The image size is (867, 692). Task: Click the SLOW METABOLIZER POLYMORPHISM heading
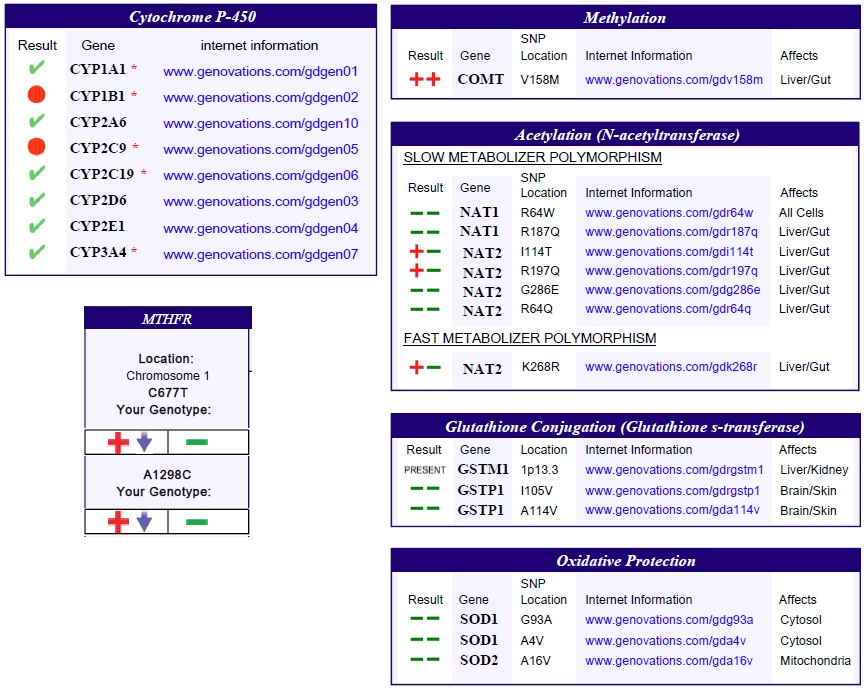(532, 158)
